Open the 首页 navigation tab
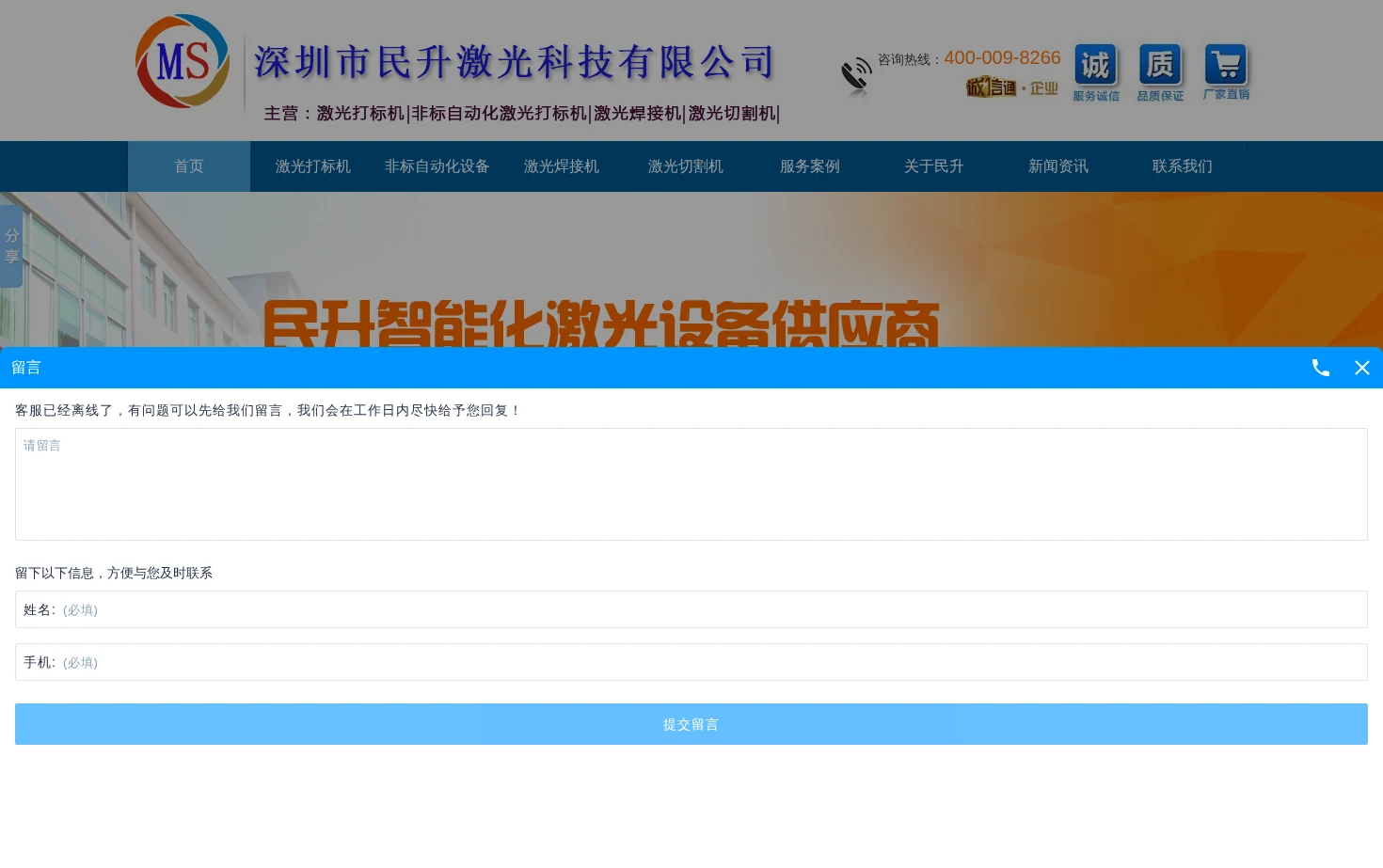The width and height of the screenshot is (1383, 868). (189, 166)
